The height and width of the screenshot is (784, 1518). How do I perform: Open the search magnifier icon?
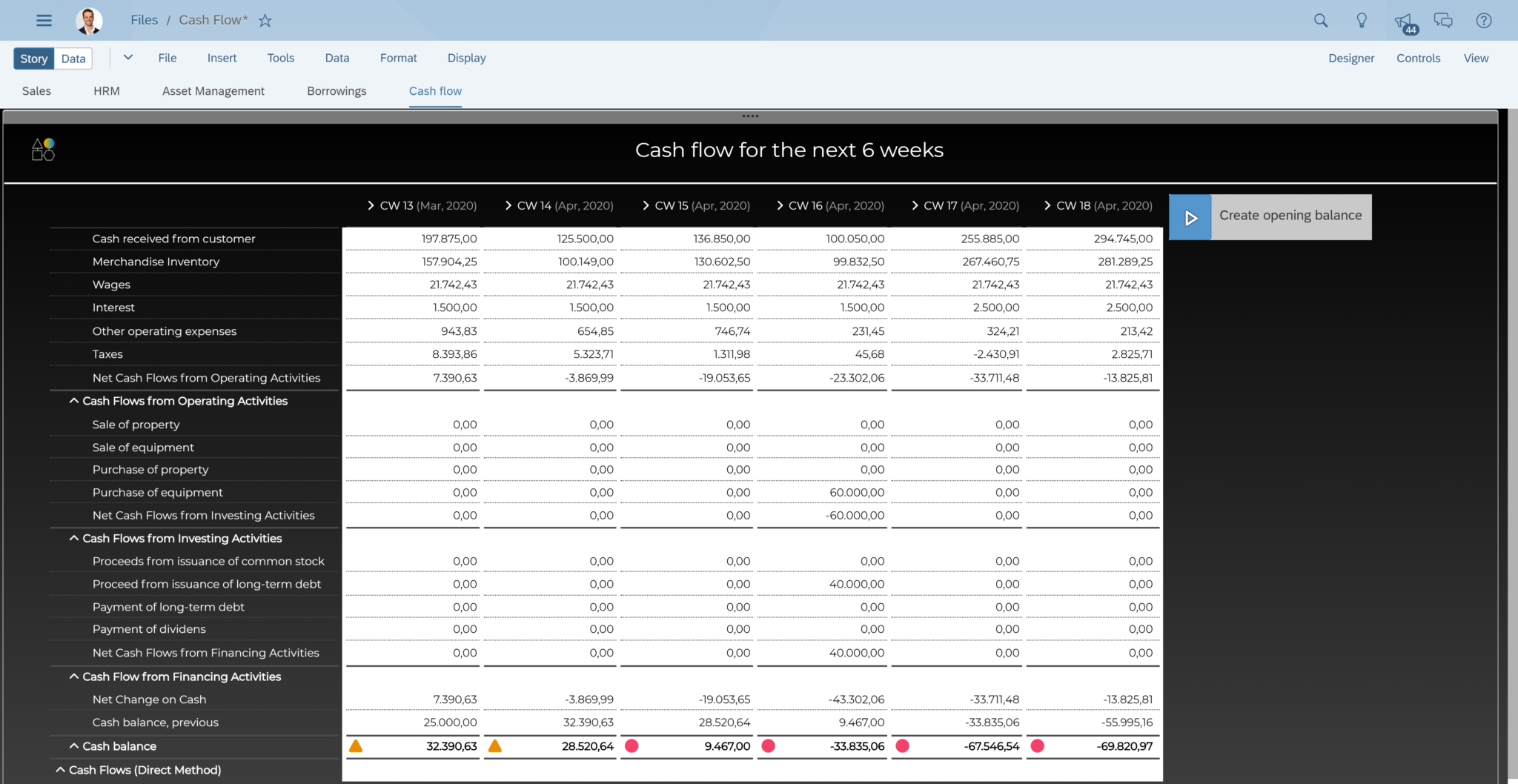click(1321, 21)
